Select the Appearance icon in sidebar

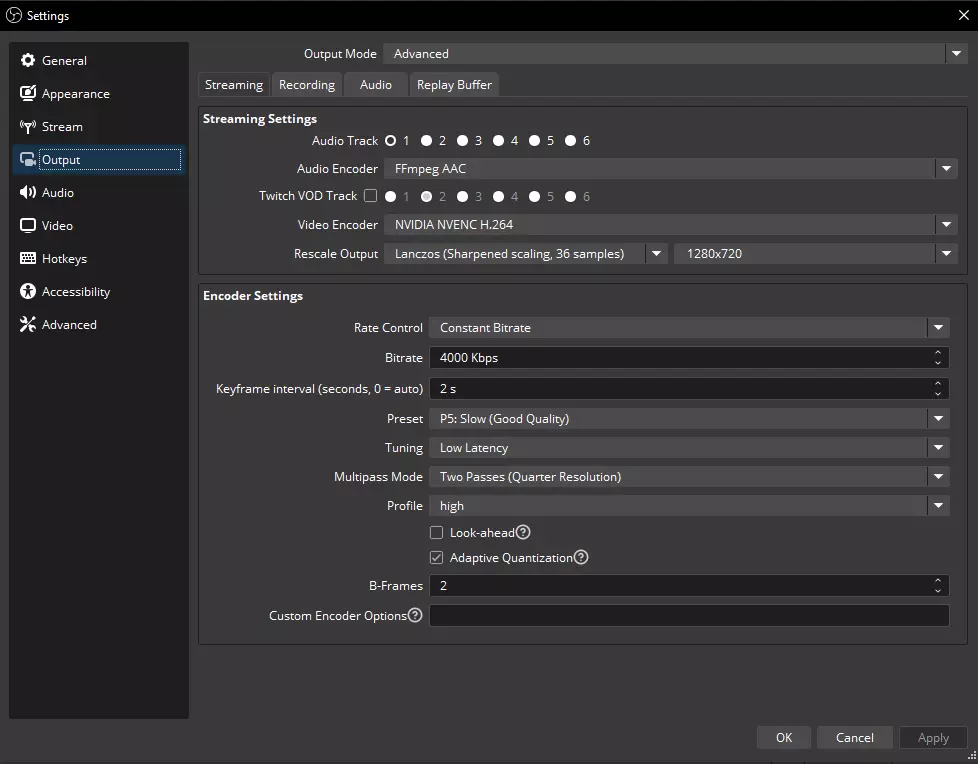pos(28,94)
